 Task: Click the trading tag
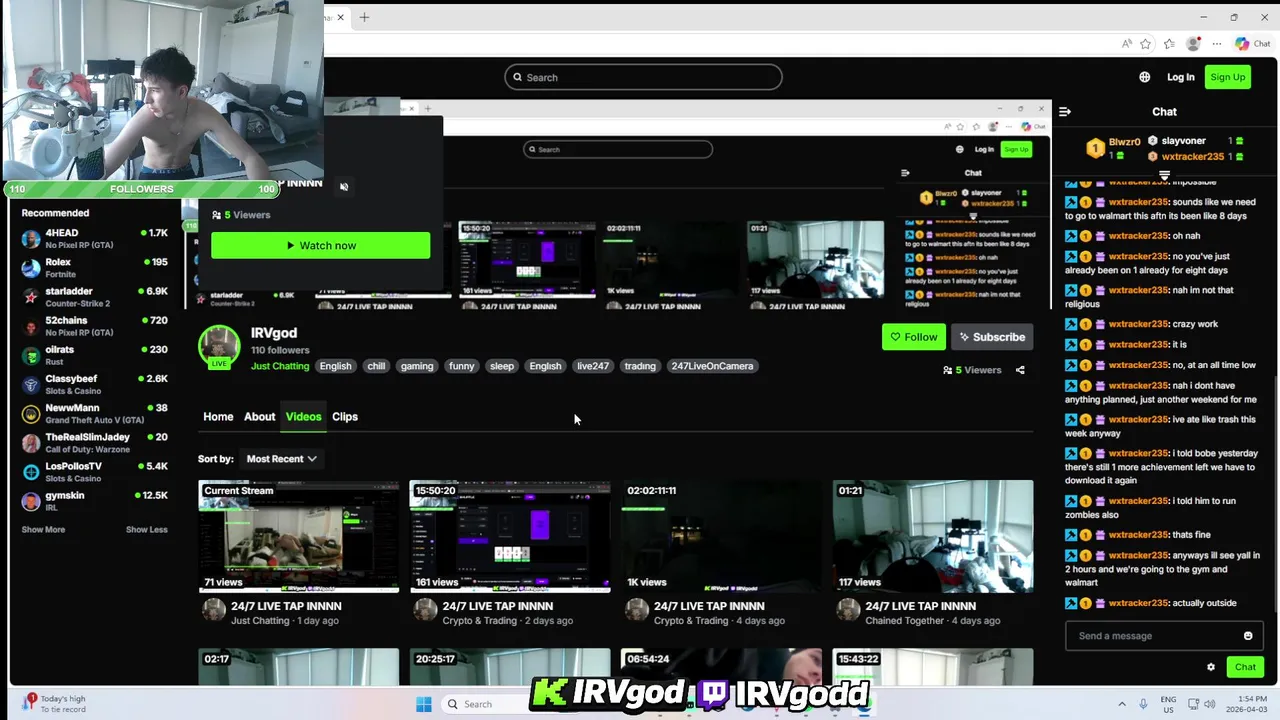640,366
